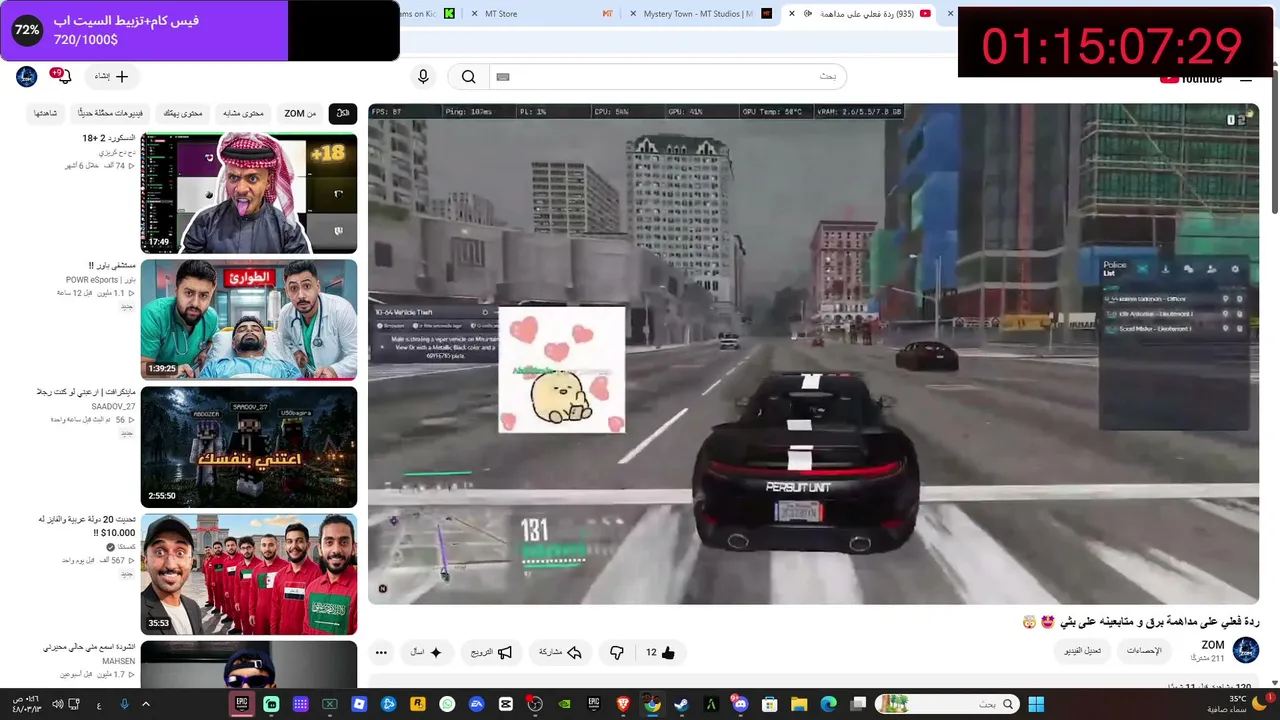Viewport: 1280px width, 720px height.
Task: Show hidden system tray icons
Action: 146,704
